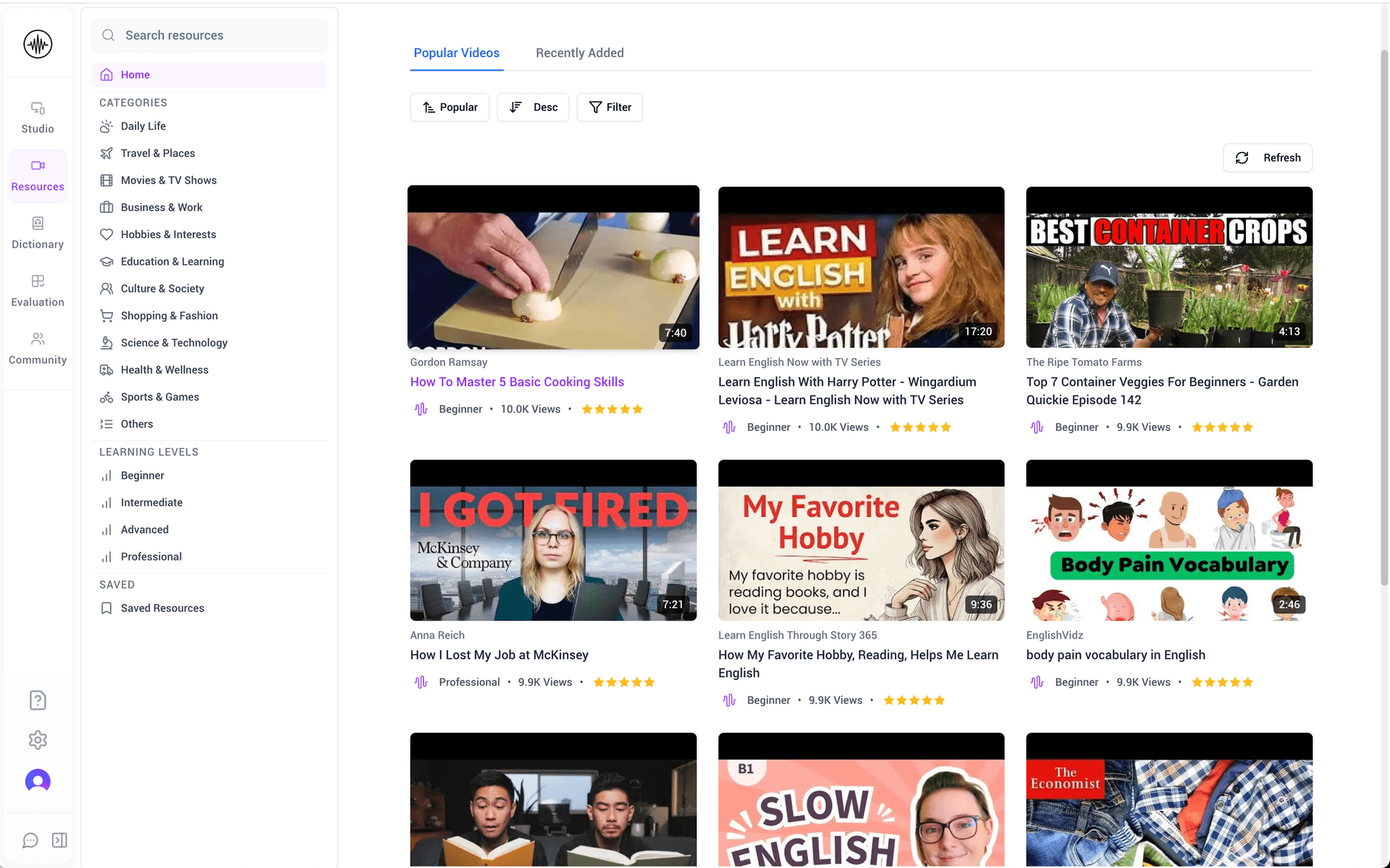The width and height of the screenshot is (1390, 868).
Task: Open the chat feedback bubble
Action: 30,840
